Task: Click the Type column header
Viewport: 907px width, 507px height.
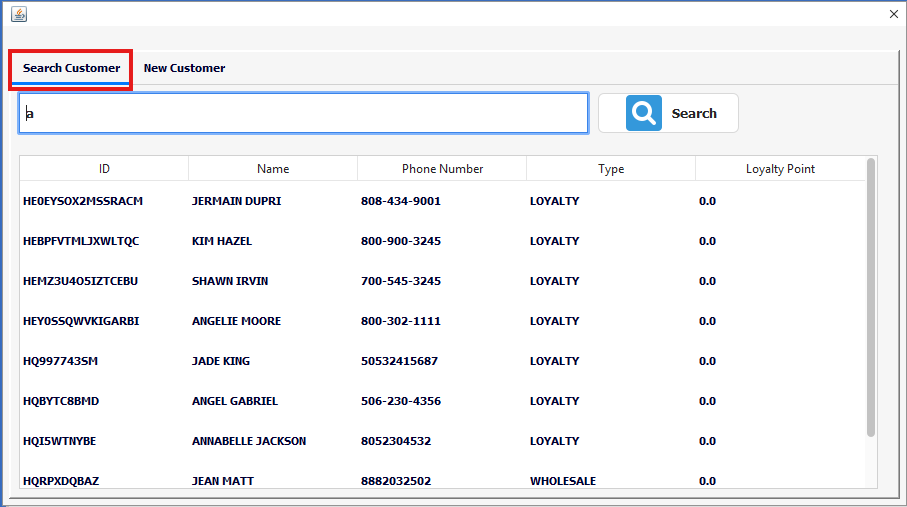Action: coord(611,169)
